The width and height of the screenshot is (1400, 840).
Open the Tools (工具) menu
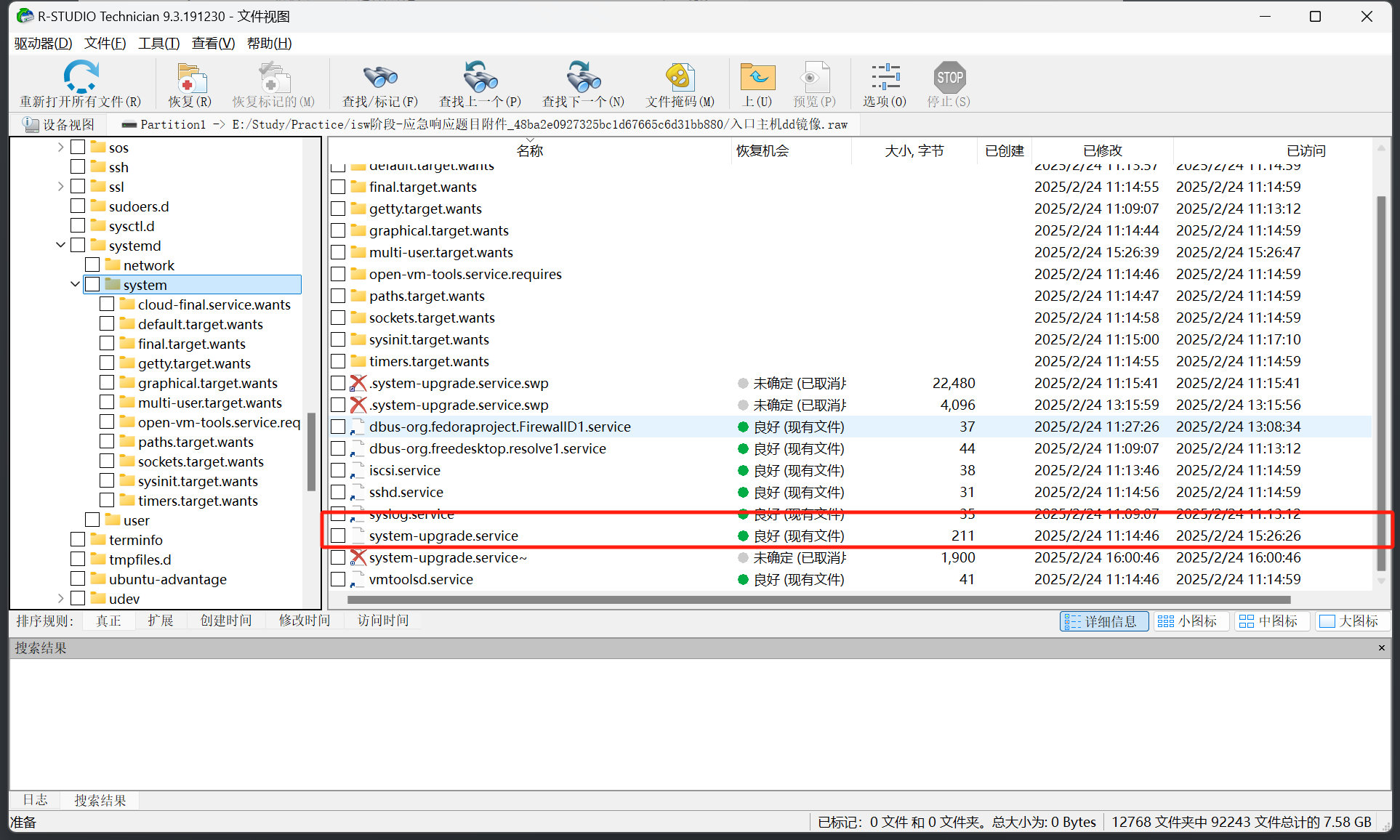(x=158, y=43)
